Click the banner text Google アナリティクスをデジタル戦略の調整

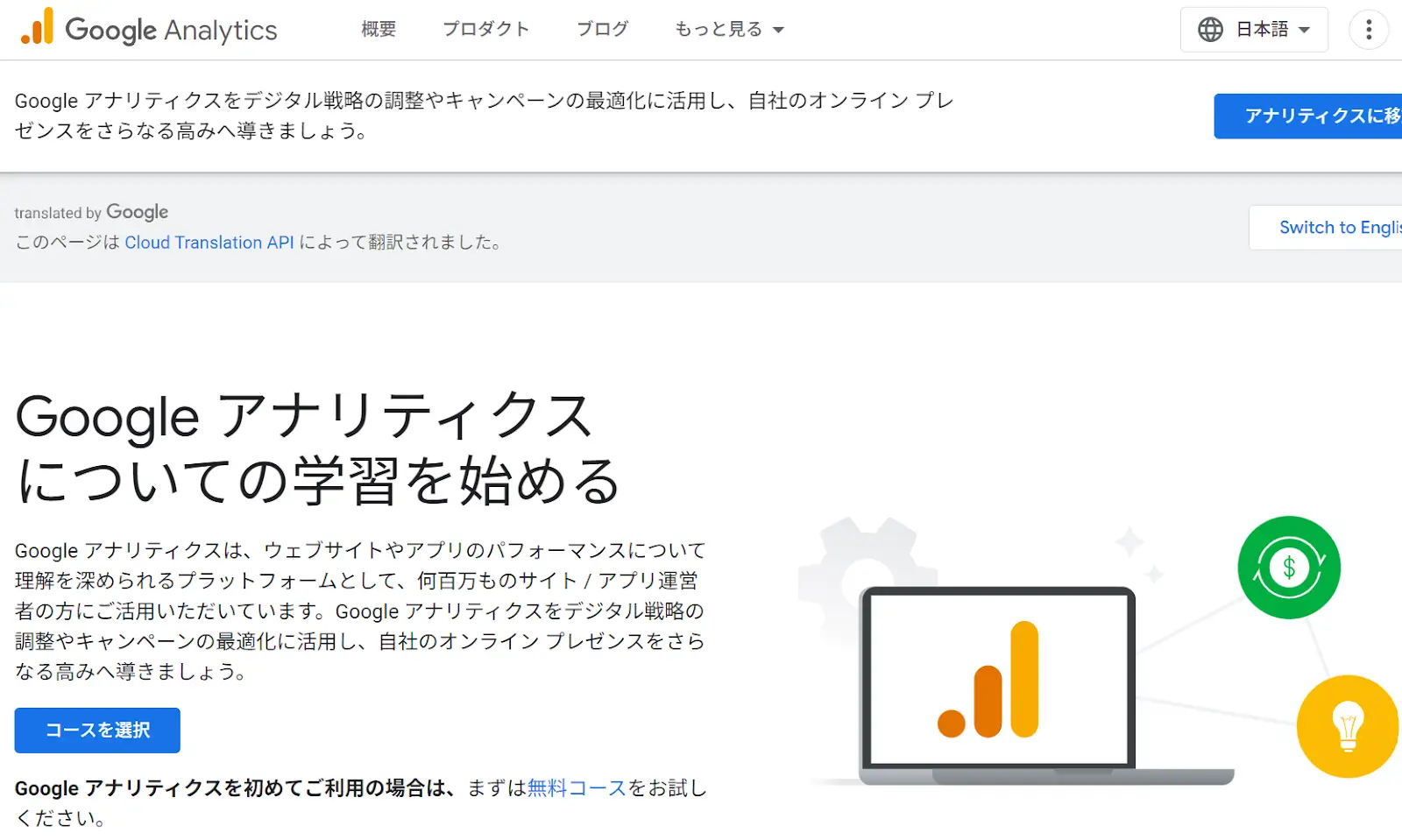(x=484, y=116)
